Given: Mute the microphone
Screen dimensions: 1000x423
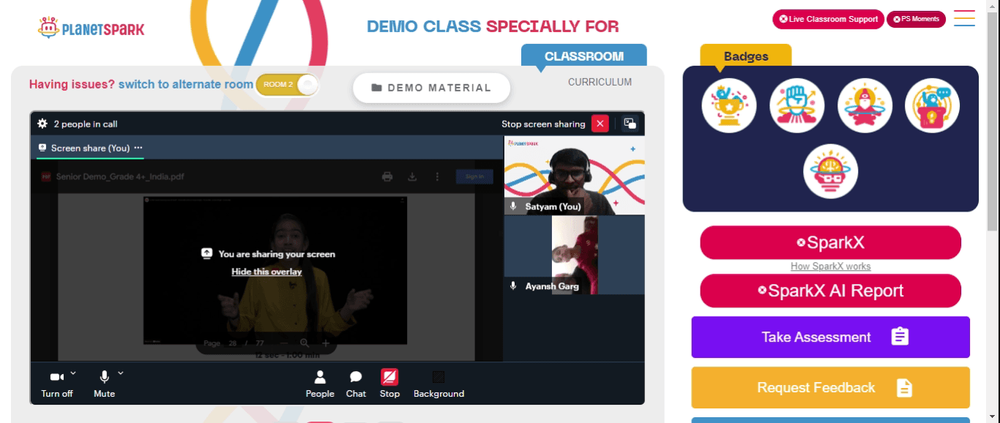Looking at the screenshot, I should 104,385.
